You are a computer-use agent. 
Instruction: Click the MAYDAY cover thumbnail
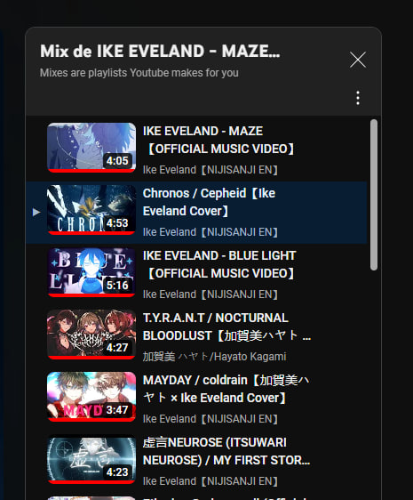[x=91, y=397]
